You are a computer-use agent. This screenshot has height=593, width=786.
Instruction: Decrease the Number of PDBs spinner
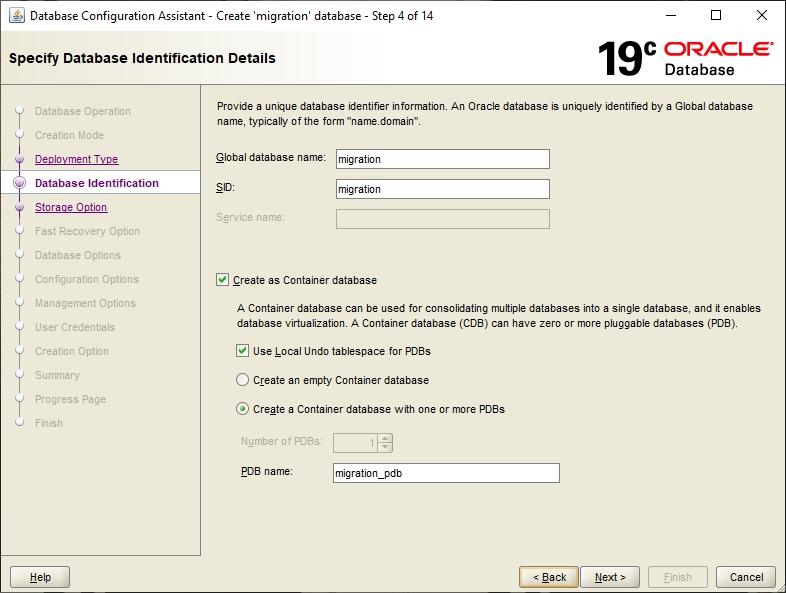click(386, 447)
